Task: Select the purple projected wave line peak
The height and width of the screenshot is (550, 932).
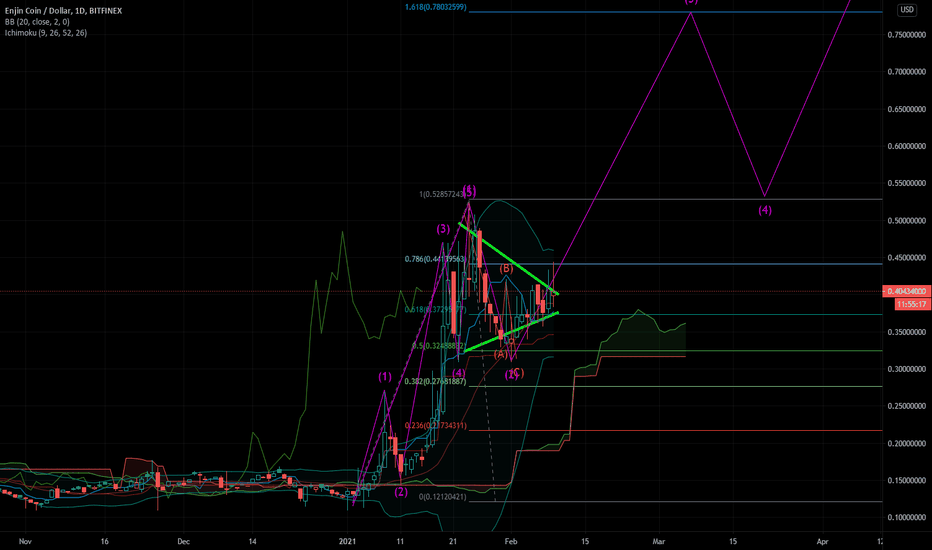Action: click(x=690, y=12)
